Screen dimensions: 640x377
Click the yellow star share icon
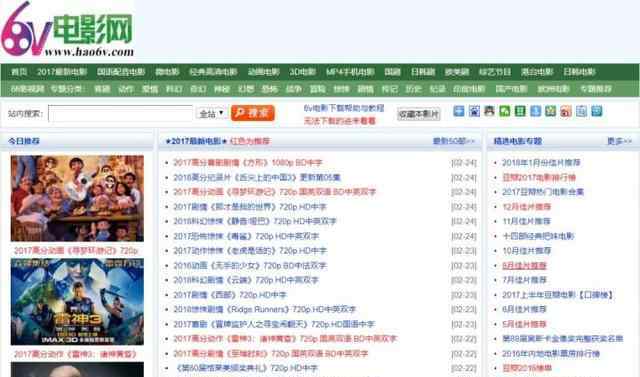pyautogui.click(x=551, y=111)
